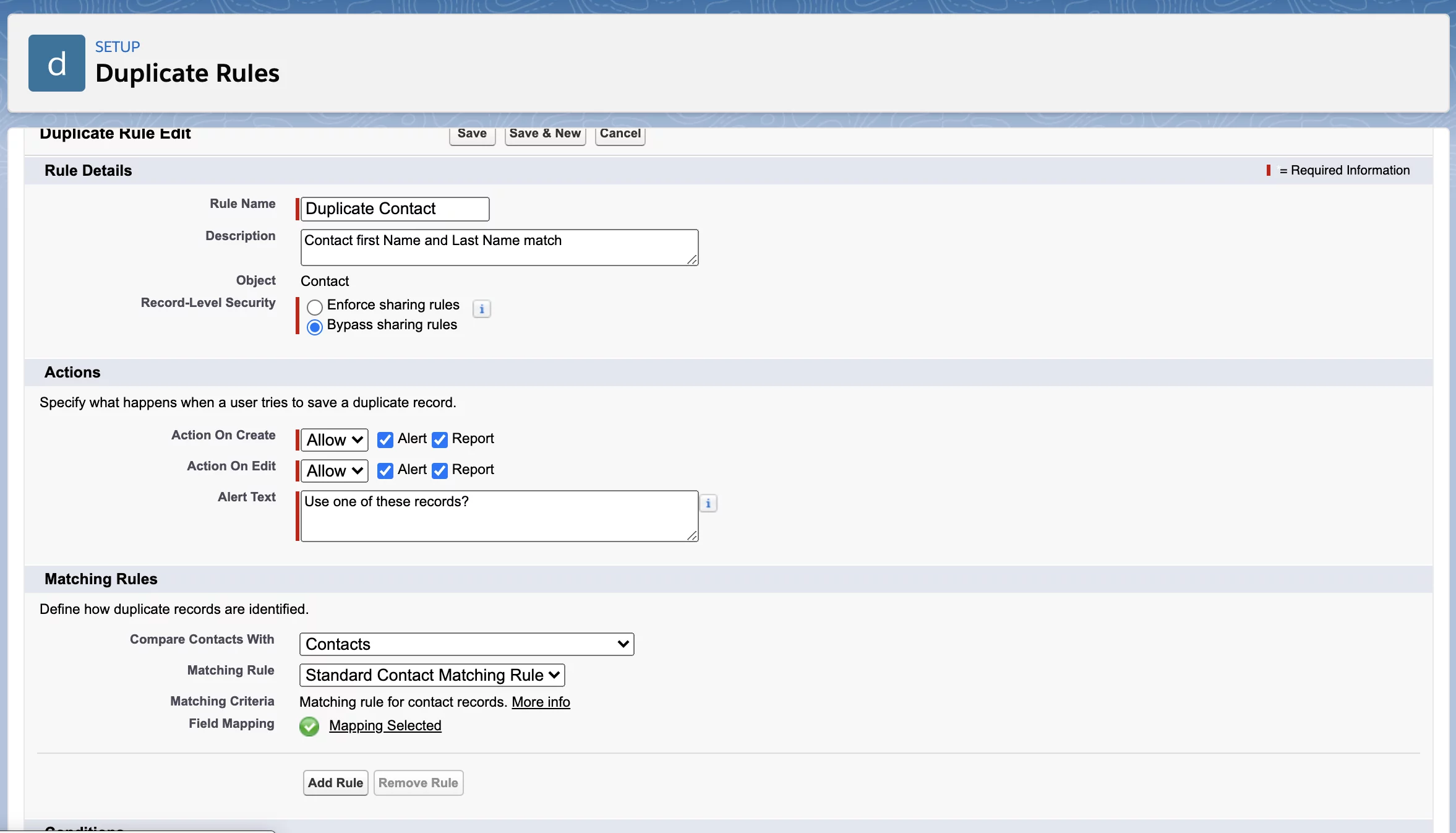Toggle the Alert checkbox for Action On Edit

coord(385,470)
